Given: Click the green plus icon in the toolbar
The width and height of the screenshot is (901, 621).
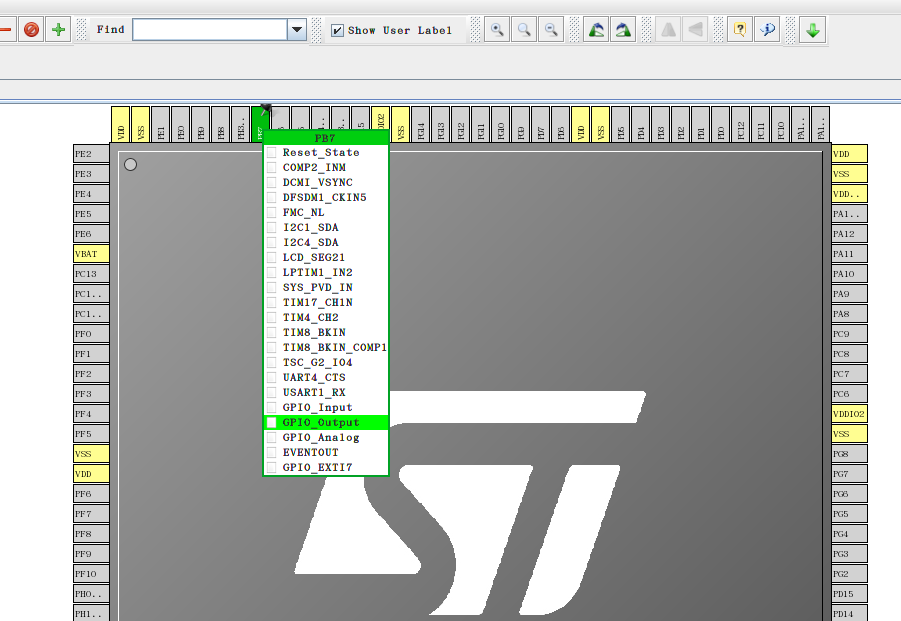Looking at the screenshot, I should [x=59, y=29].
